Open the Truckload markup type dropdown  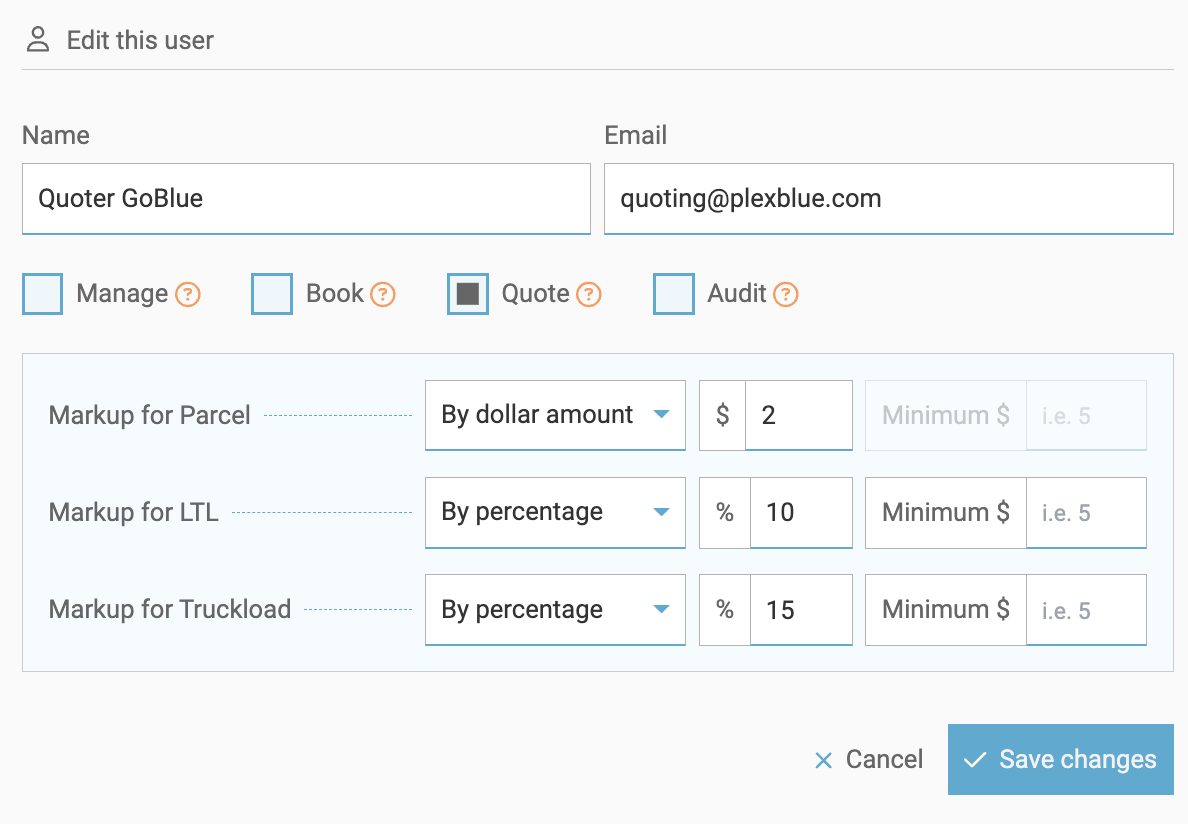coord(555,609)
